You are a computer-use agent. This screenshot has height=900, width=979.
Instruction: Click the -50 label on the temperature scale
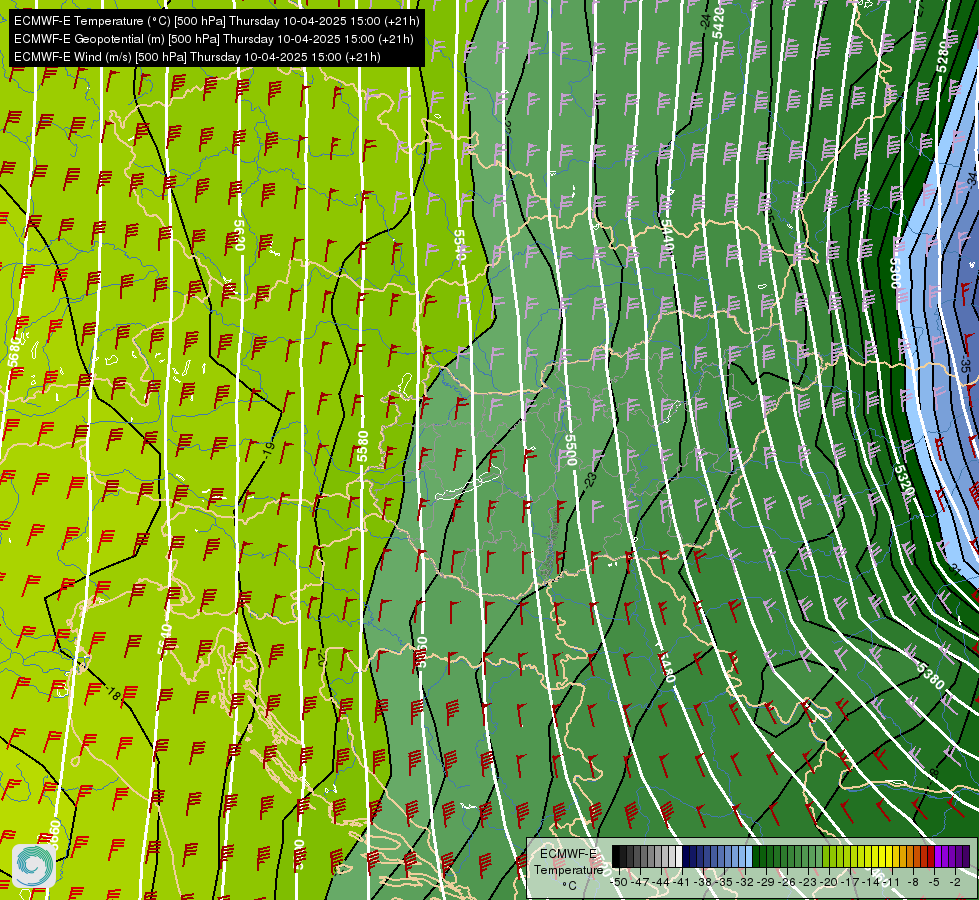619,882
